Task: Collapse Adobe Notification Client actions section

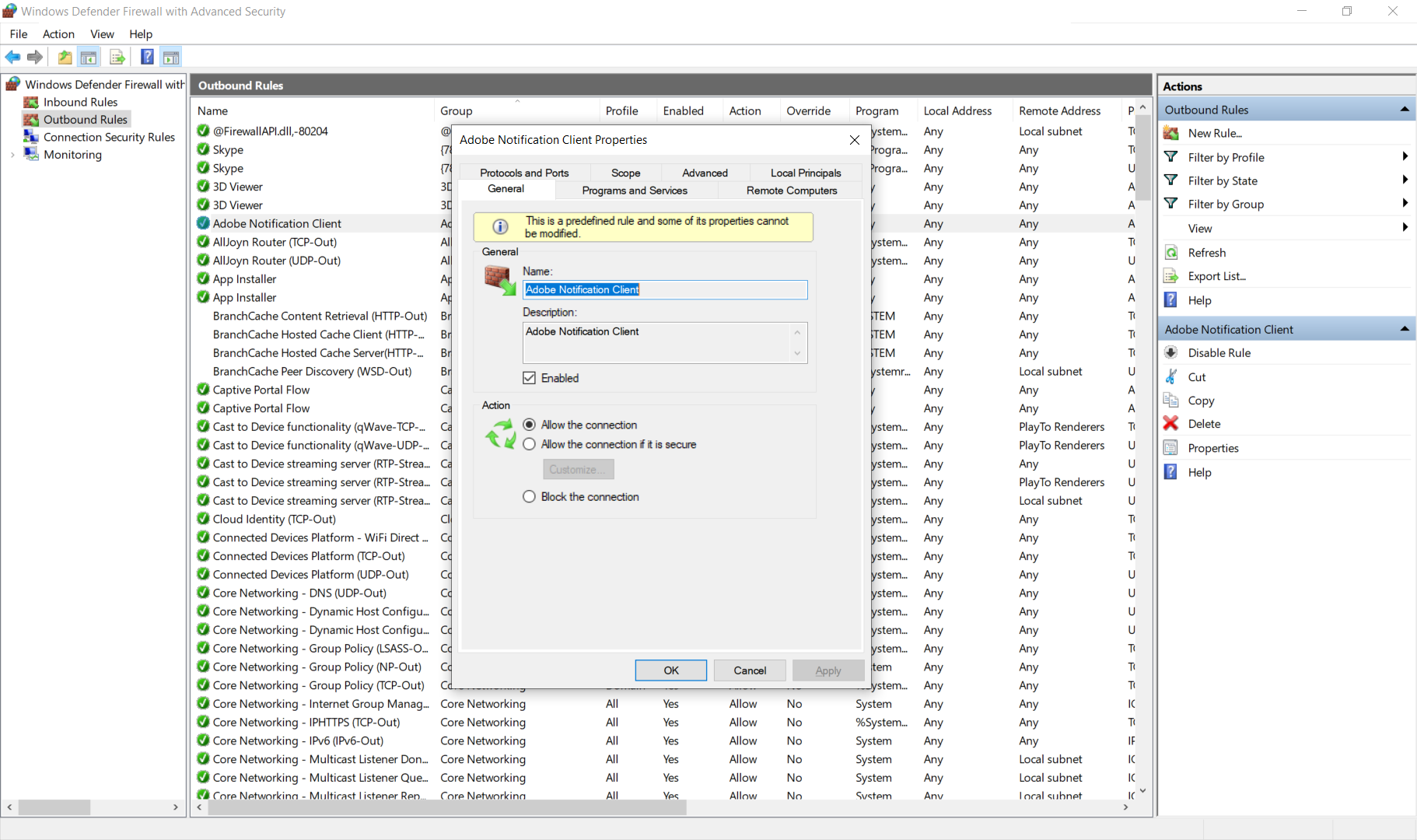Action: coord(1405,329)
